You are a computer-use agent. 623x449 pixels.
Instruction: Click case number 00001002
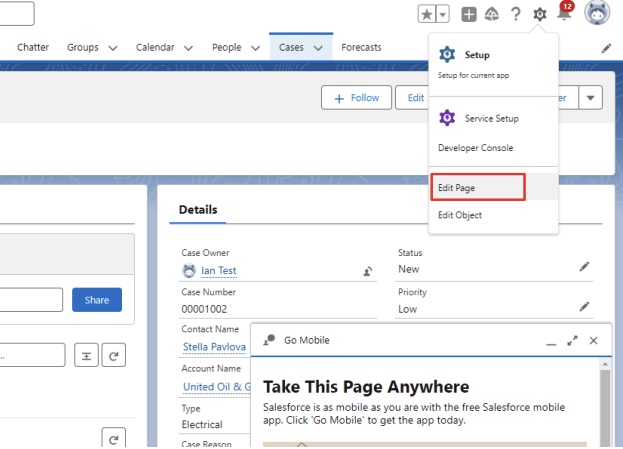tap(204, 309)
